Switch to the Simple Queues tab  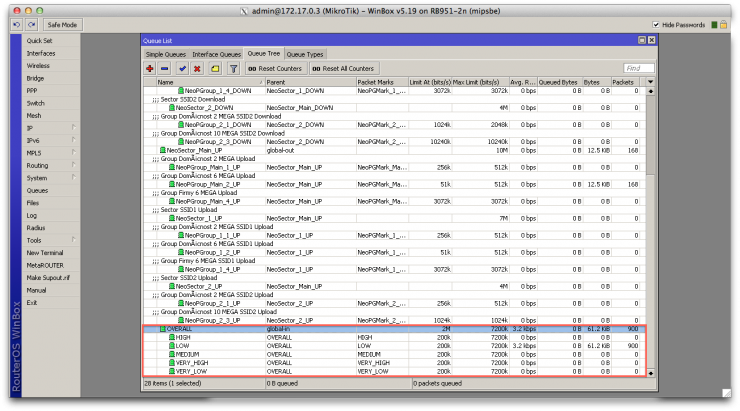point(166,54)
